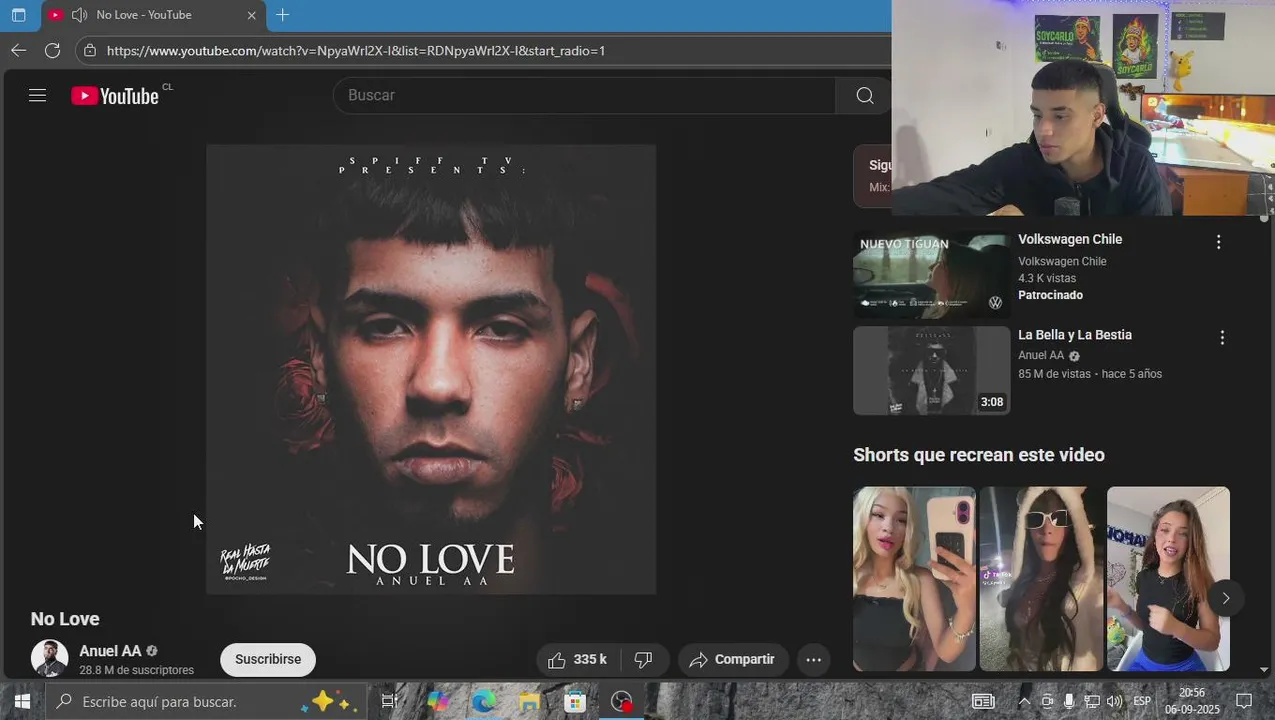Click the YouTube logo
The height and width of the screenshot is (720, 1275).
(115, 96)
